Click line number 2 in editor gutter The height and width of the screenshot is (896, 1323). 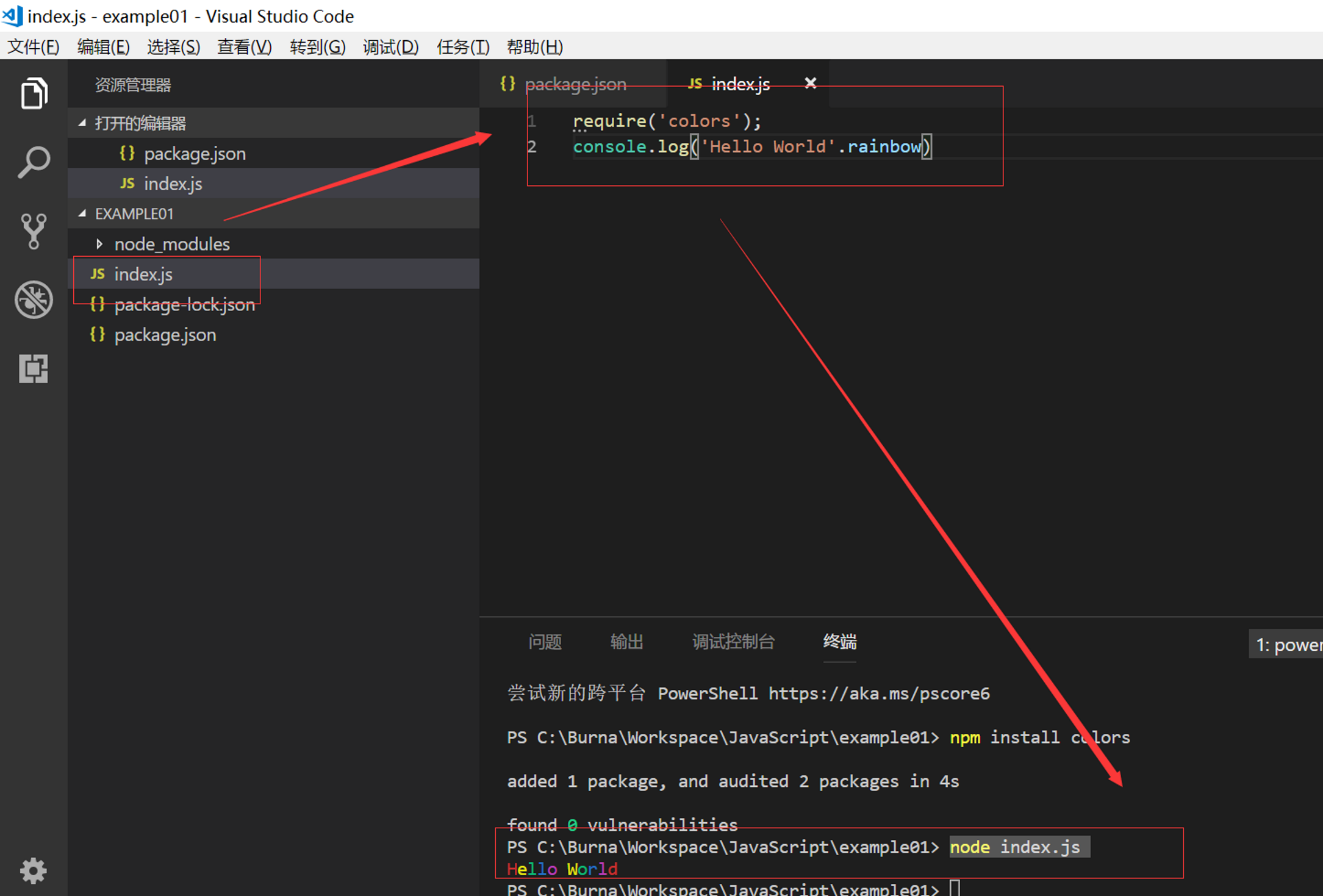pyautogui.click(x=532, y=146)
